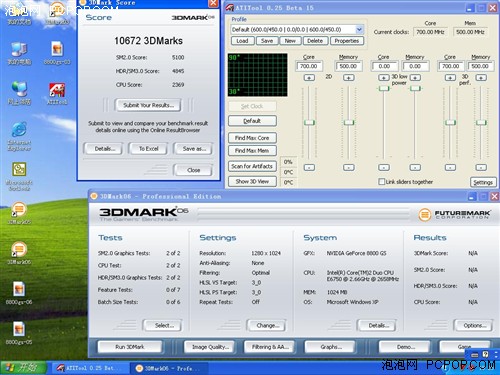Click the 3DMark06 window title bar icon
500x375 pixels.
click(x=94, y=196)
